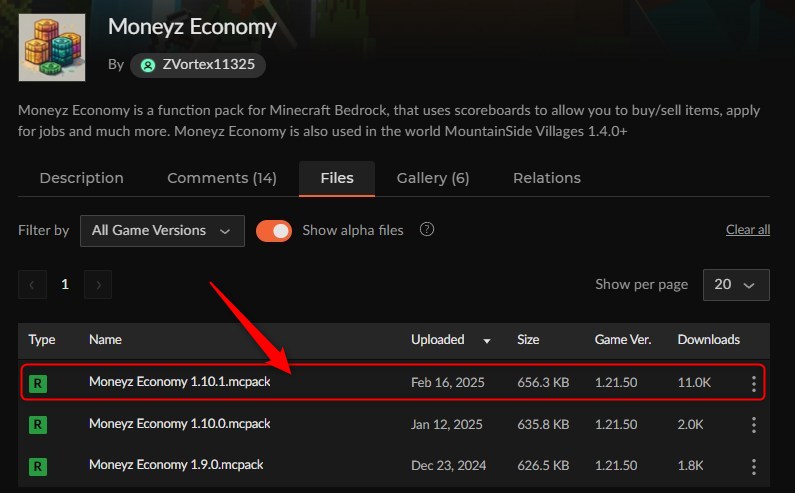The width and height of the screenshot is (795, 493).
Task: Go to the next page arrow
Action: [x=98, y=285]
